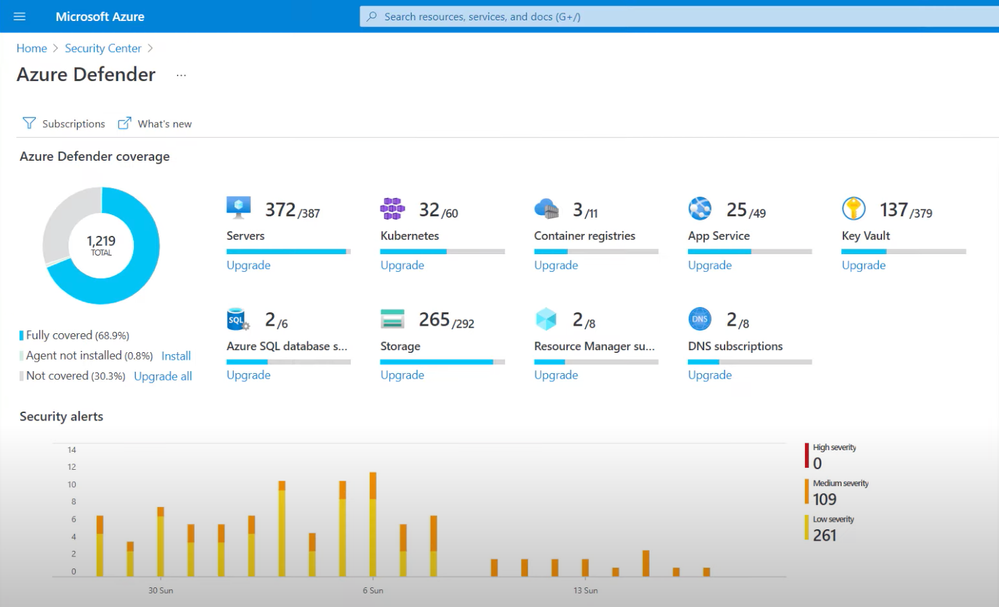The height and width of the screenshot is (607, 999).
Task: Click the Azure SQL database icon
Action: [238, 318]
